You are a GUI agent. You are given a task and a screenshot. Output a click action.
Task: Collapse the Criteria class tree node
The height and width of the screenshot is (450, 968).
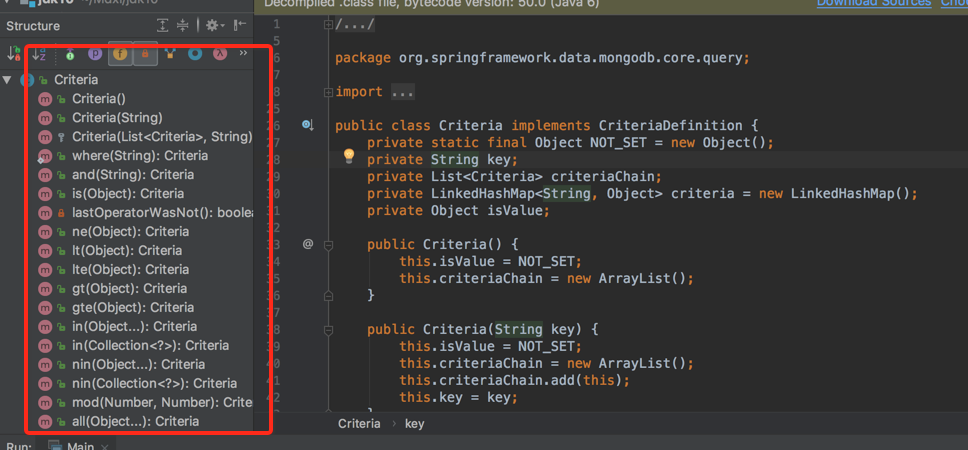pyautogui.click(x=7, y=80)
